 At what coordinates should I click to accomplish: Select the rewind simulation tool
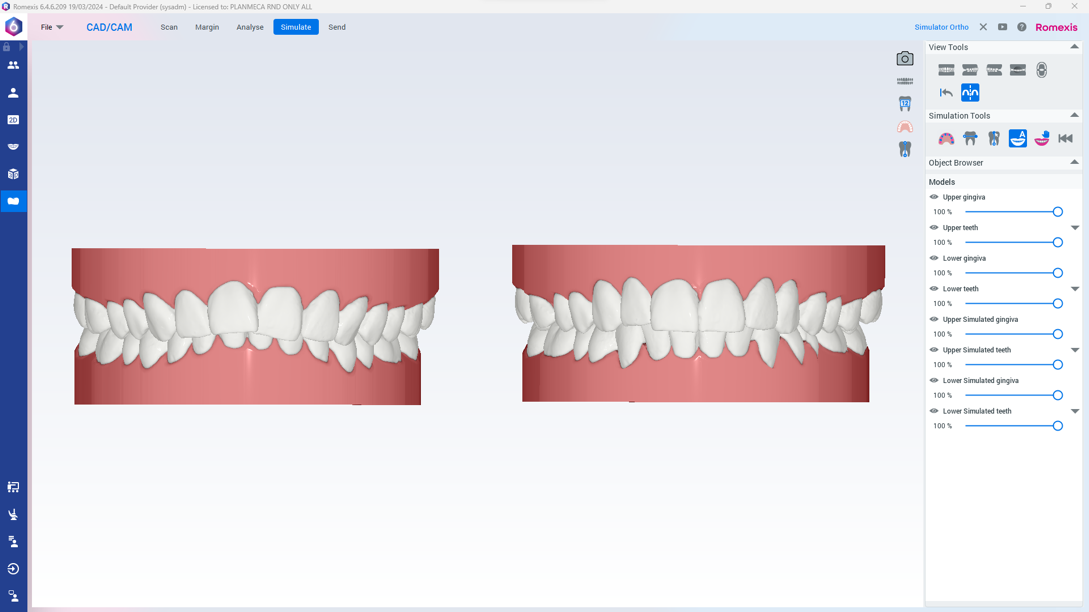click(1064, 139)
